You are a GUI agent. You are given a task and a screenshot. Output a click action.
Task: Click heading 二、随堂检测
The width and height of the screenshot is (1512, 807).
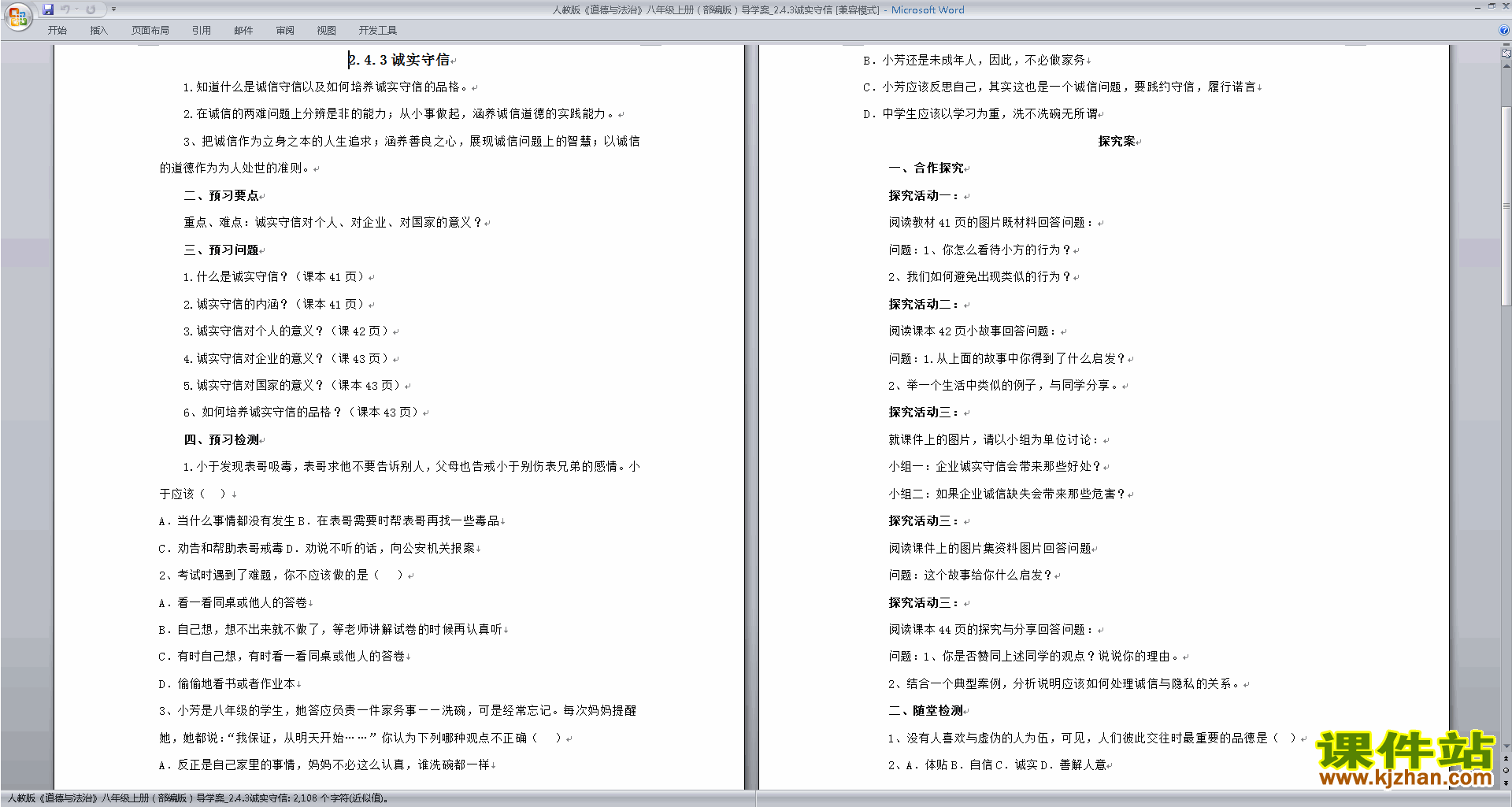926,711
